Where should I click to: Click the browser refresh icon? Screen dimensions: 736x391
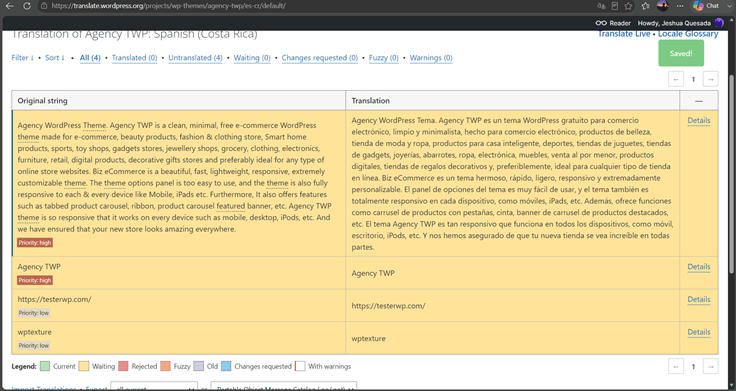click(27, 6)
